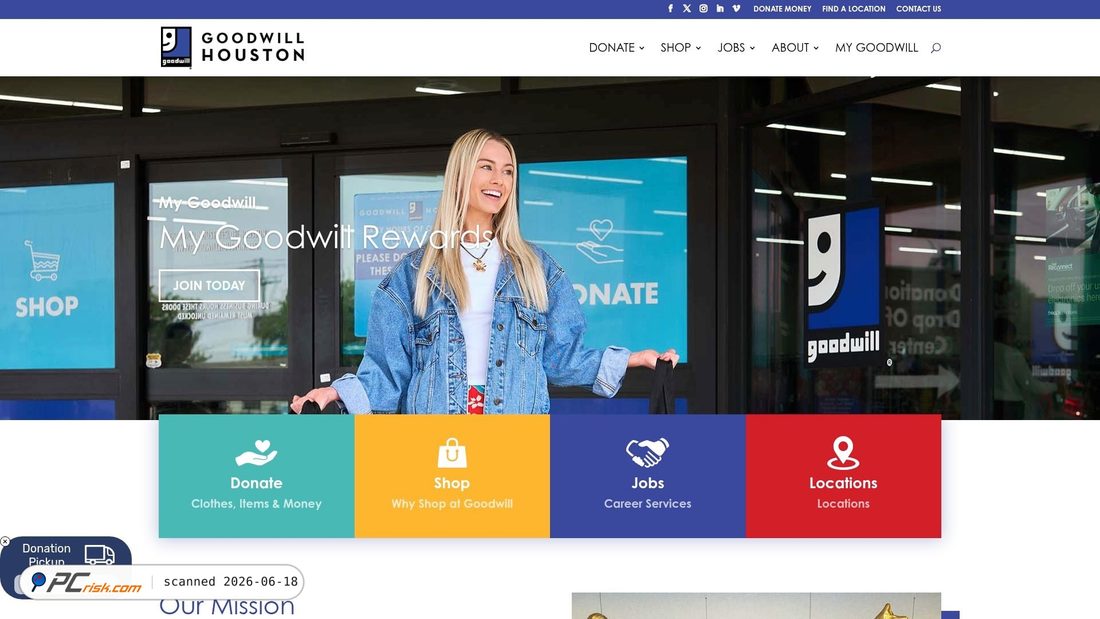Click My Goodwill Rewards heading

pos(326,237)
